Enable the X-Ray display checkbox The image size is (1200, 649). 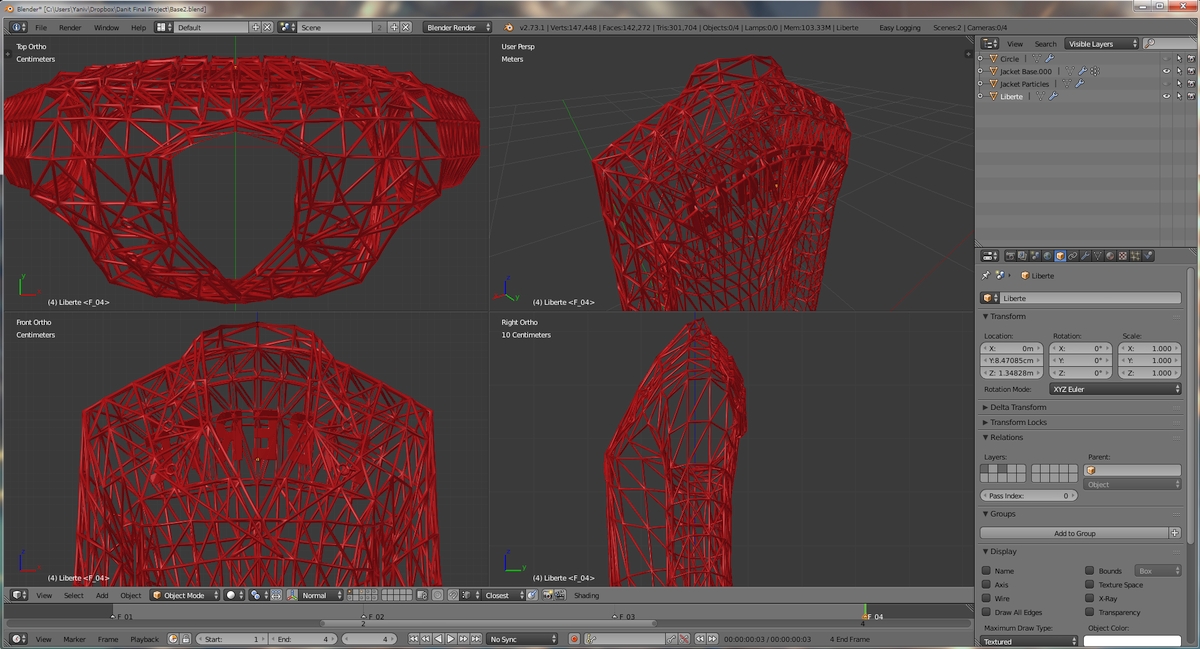click(1089, 598)
